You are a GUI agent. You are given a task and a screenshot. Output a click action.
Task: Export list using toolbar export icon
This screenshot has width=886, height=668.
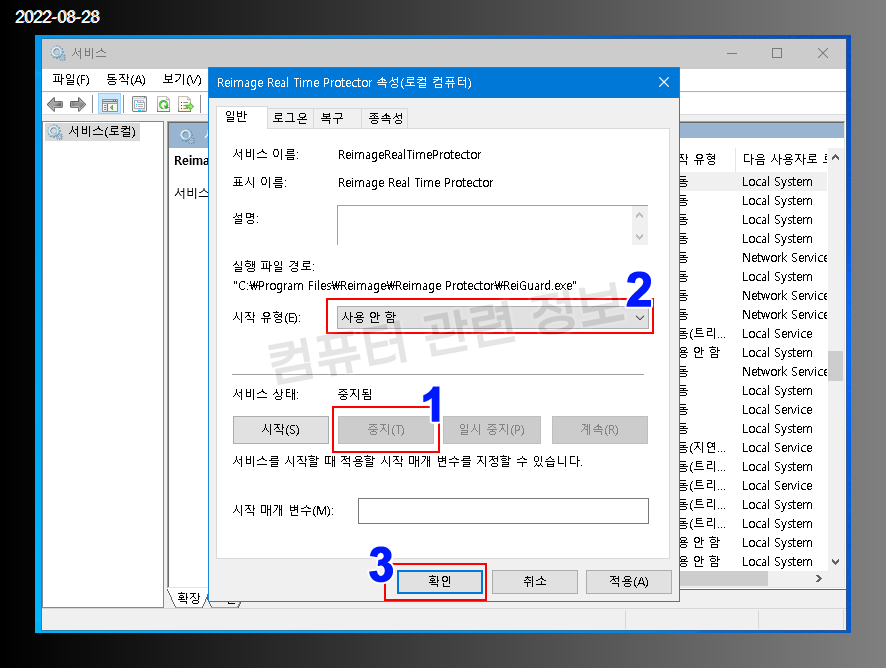185,105
